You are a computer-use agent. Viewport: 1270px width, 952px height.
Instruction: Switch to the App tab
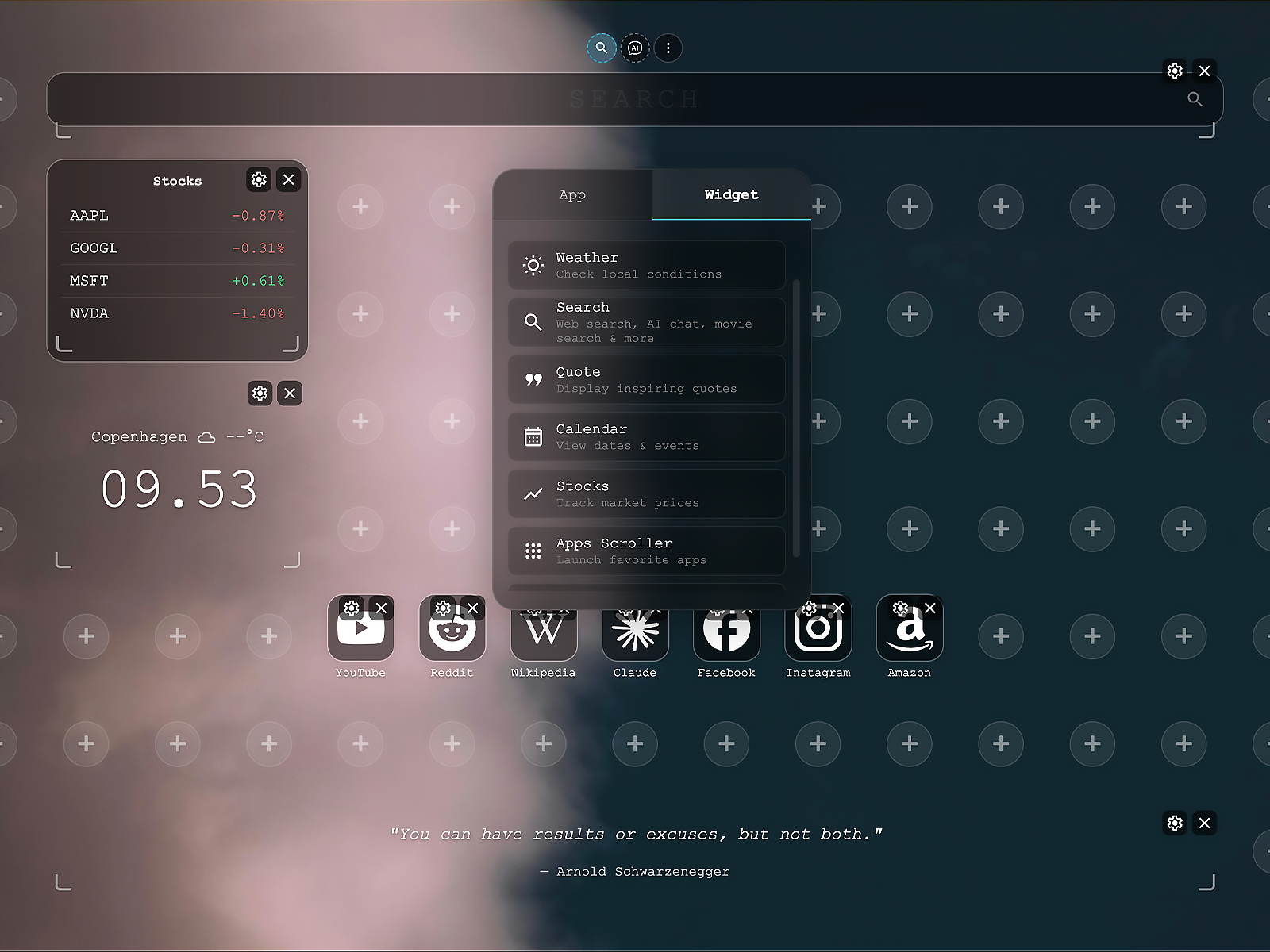[572, 194]
